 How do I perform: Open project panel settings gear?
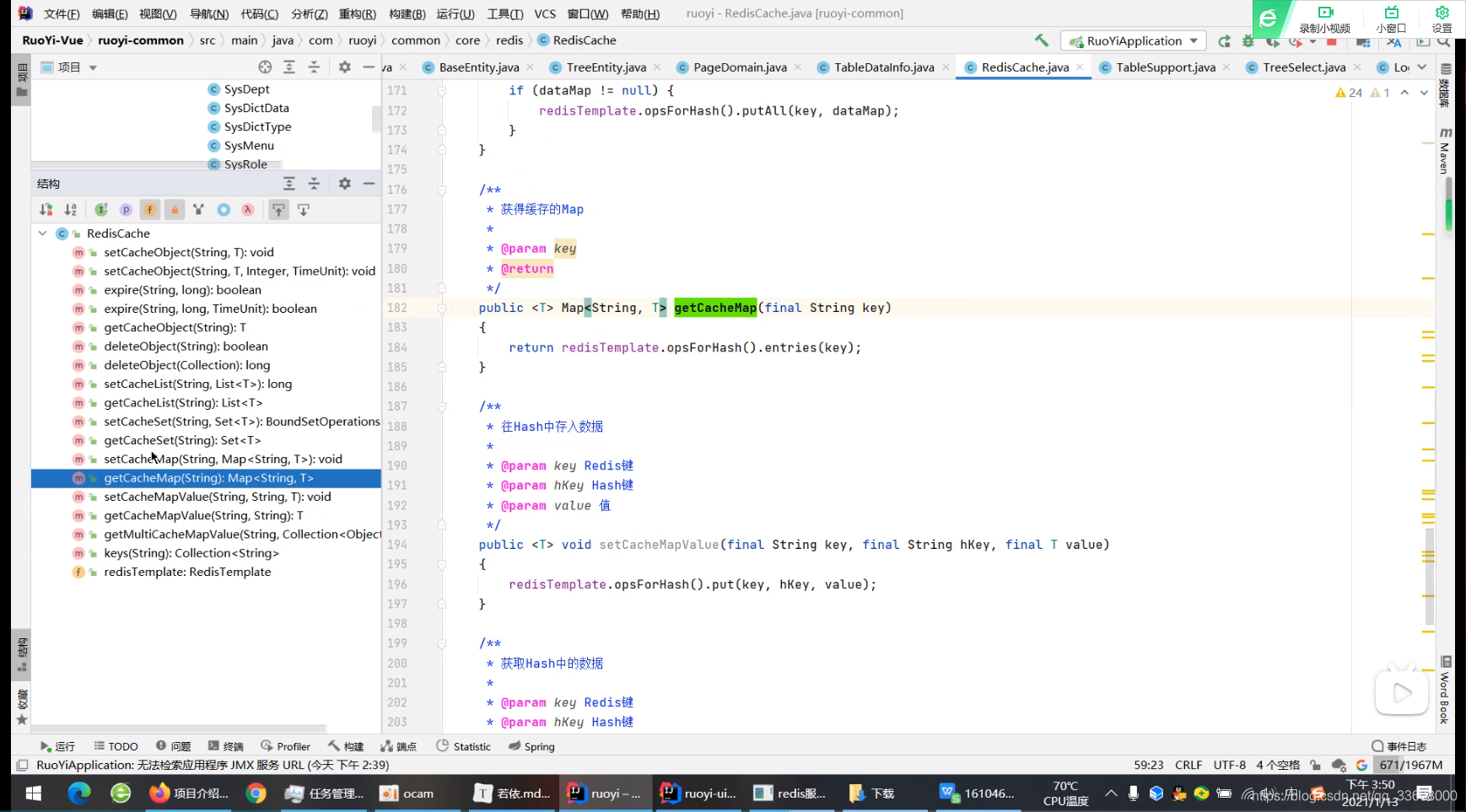[344, 67]
